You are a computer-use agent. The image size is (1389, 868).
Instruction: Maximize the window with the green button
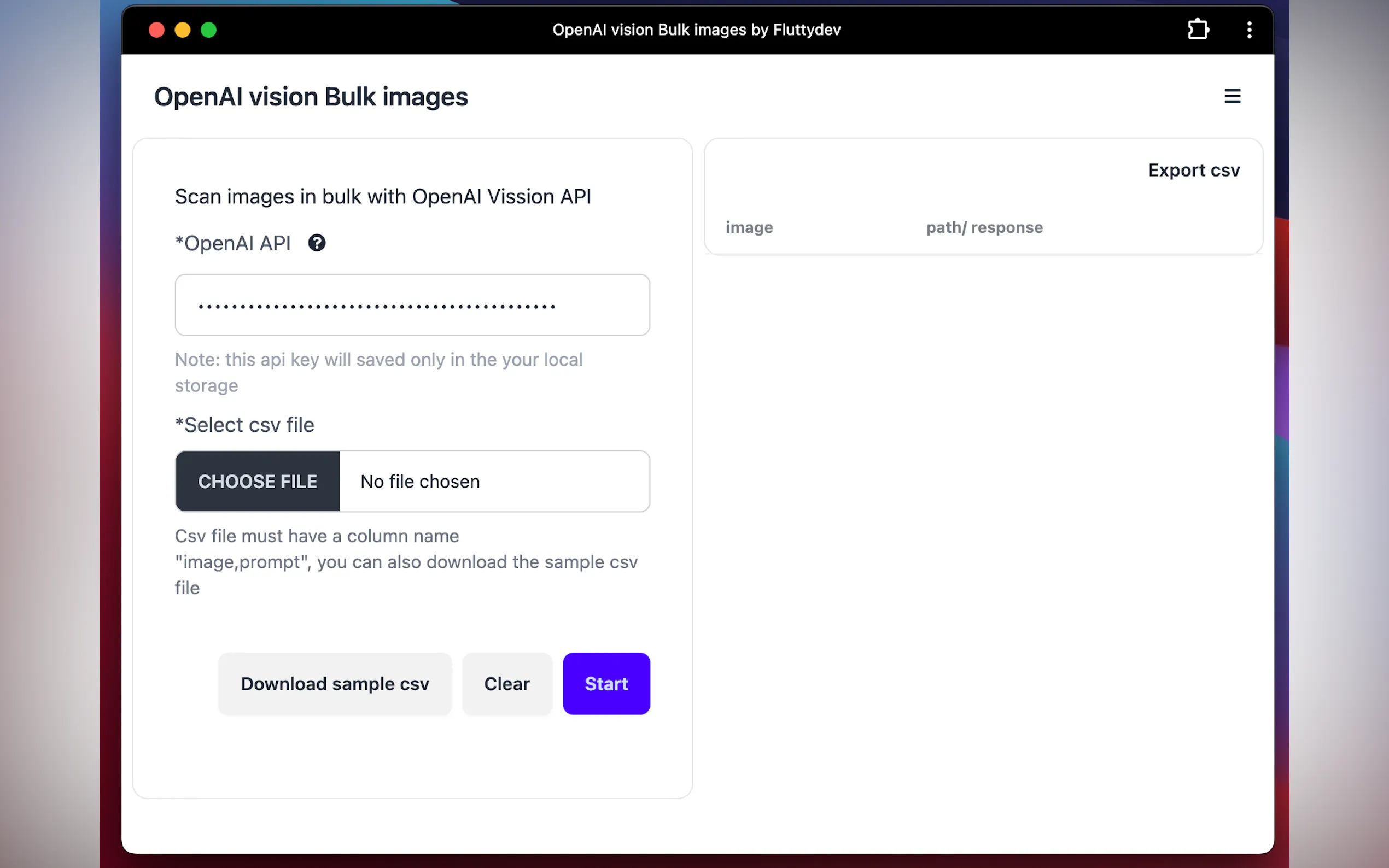click(x=208, y=30)
